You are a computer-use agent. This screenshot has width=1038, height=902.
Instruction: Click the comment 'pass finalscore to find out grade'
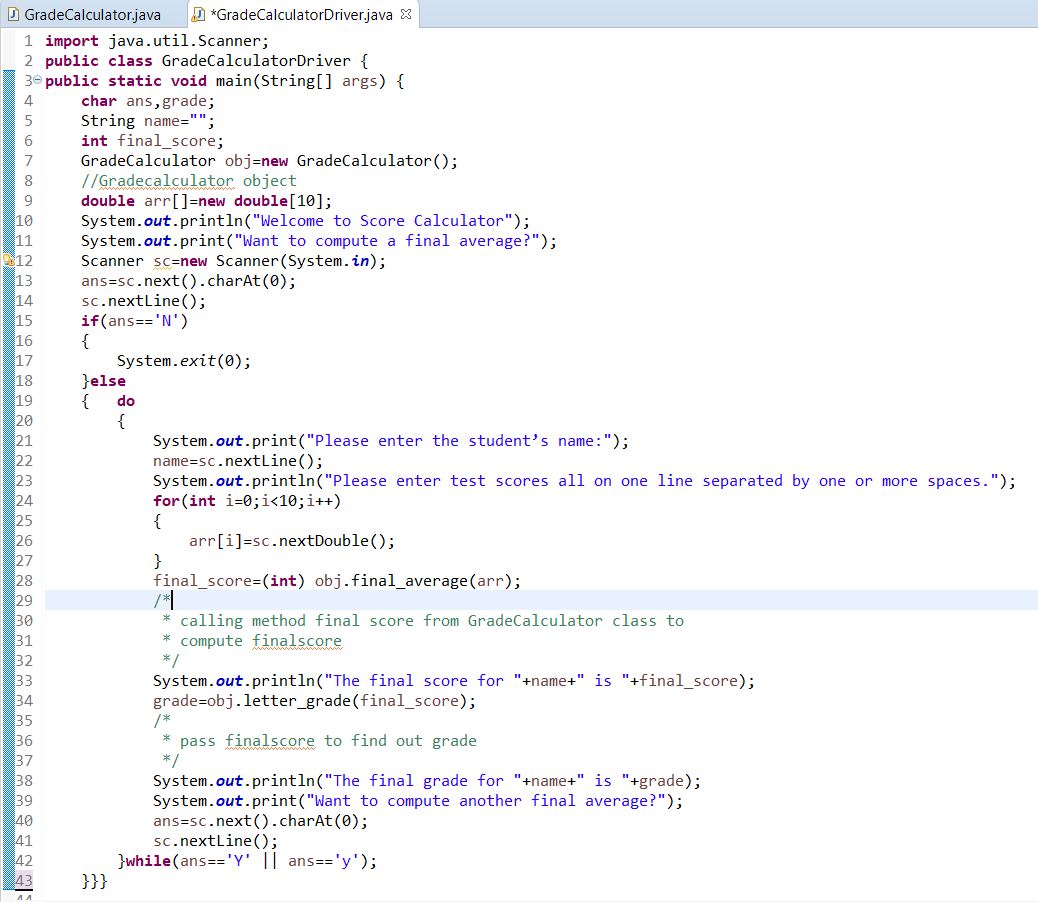tap(328, 741)
